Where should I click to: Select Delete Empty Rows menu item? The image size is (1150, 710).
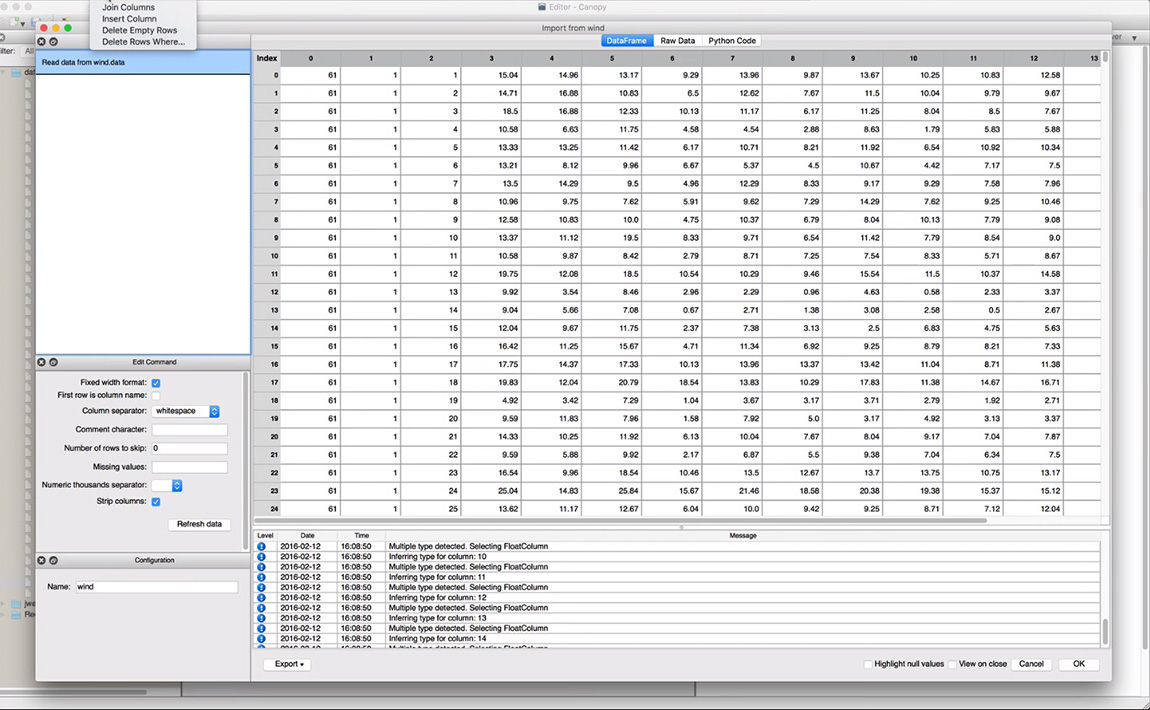[x=139, y=31]
